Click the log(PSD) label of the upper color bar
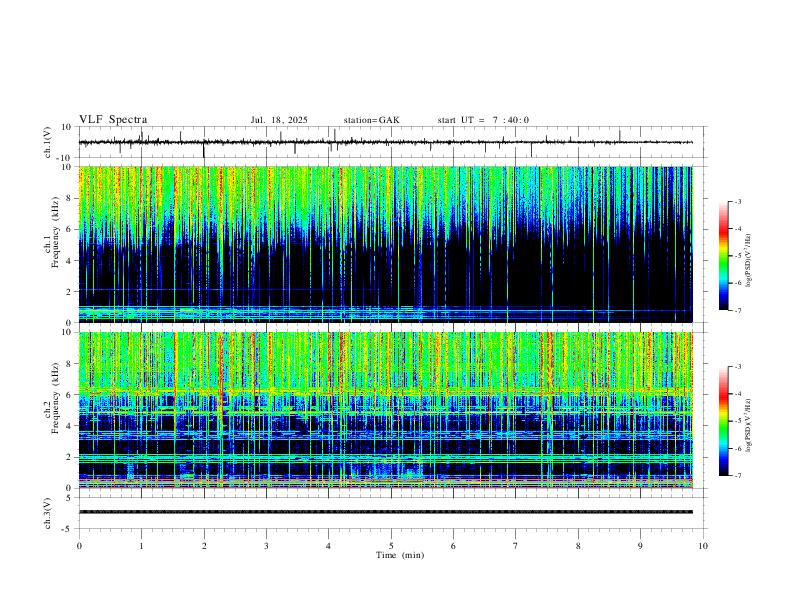This screenshot has height=612, width=792. click(x=749, y=261)
